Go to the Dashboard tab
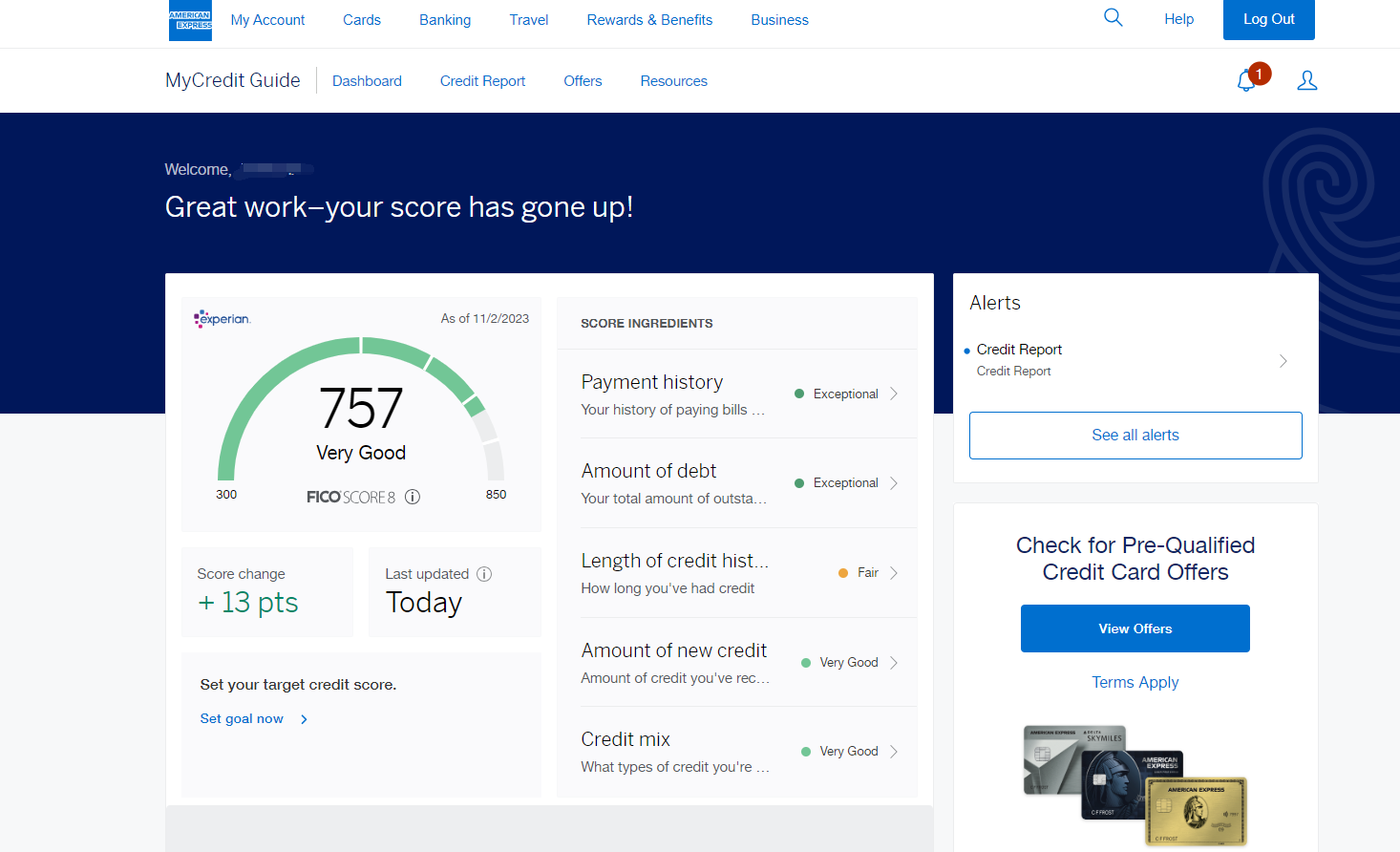 coord(367,81)
